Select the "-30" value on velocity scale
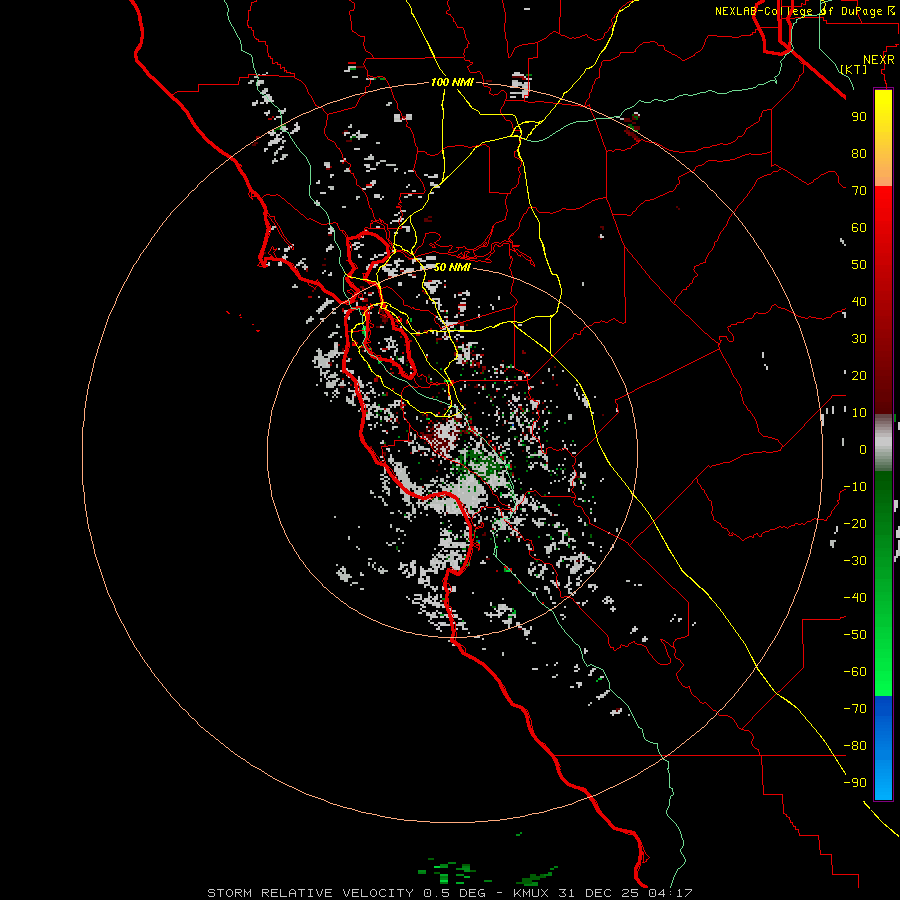Viewport: 900px width, 900px height. (x=855, y=561)
